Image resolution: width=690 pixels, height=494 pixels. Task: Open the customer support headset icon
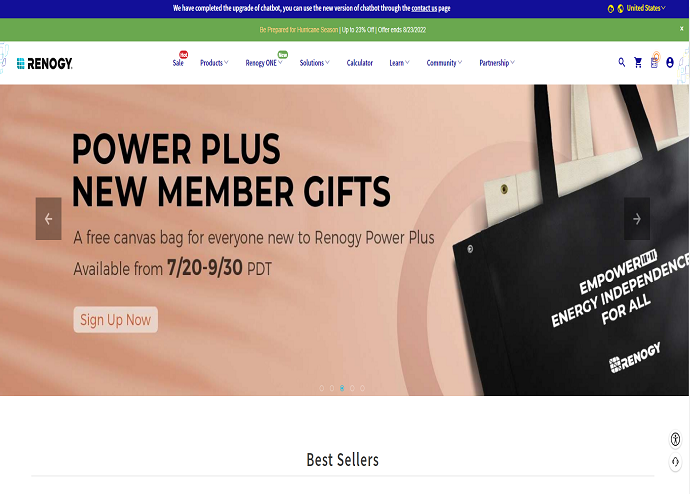(x=675, y=461)
